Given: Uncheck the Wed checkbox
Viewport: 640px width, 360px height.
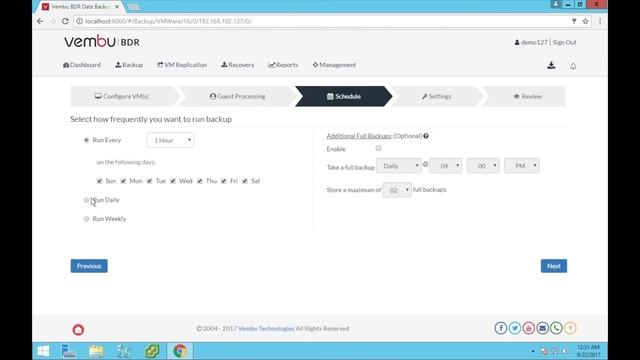Looking at the screenshot, I should point(173,181).
